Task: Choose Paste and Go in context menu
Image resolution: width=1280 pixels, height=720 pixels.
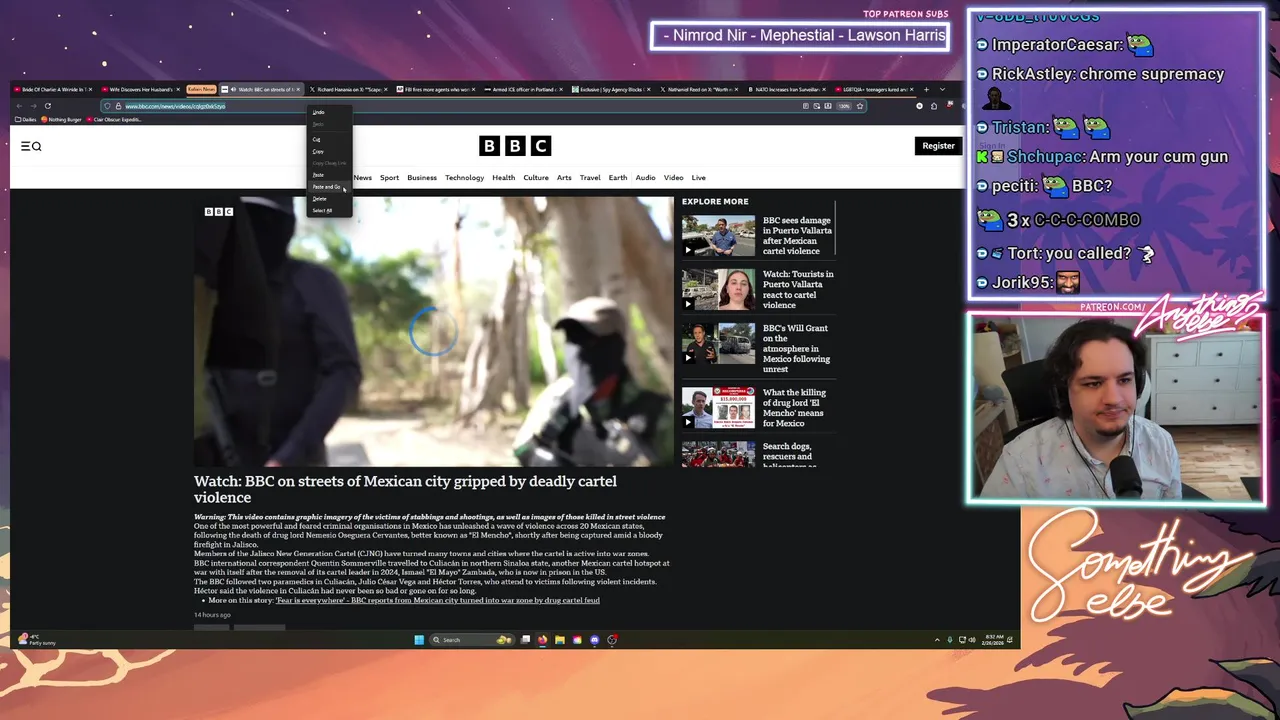Action: pos(327,187)
